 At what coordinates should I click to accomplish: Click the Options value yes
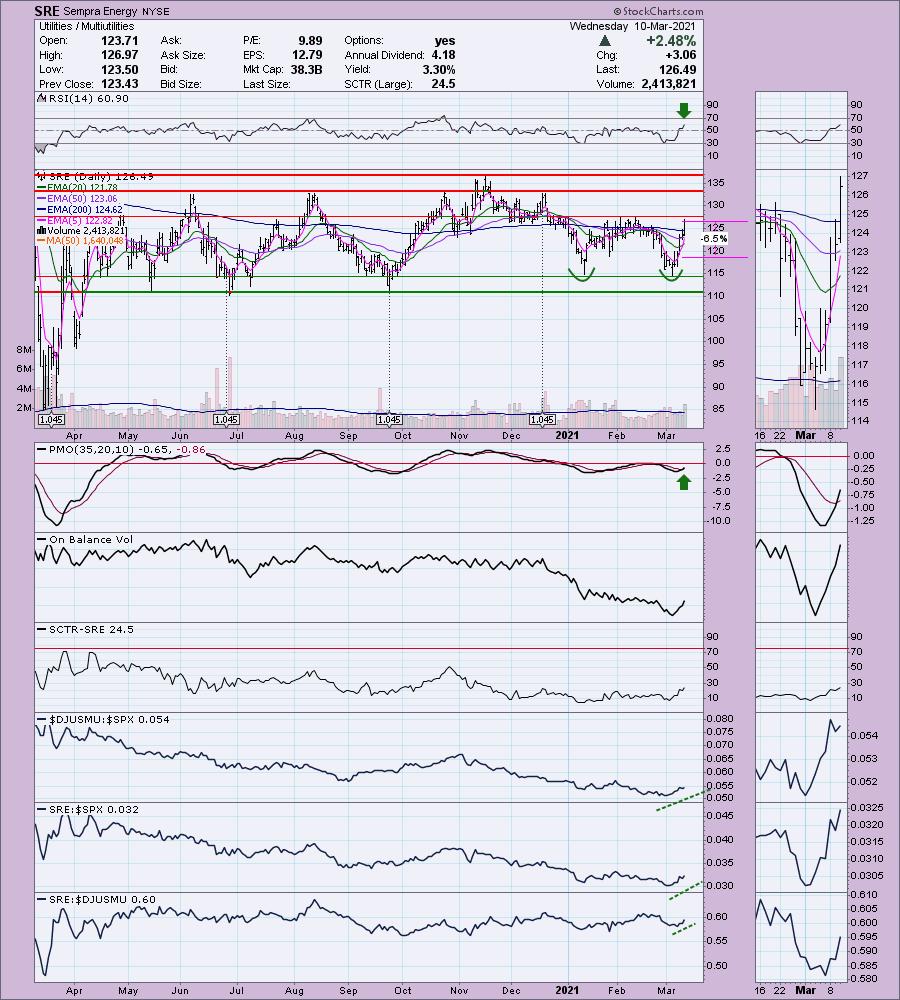(445, 41)
